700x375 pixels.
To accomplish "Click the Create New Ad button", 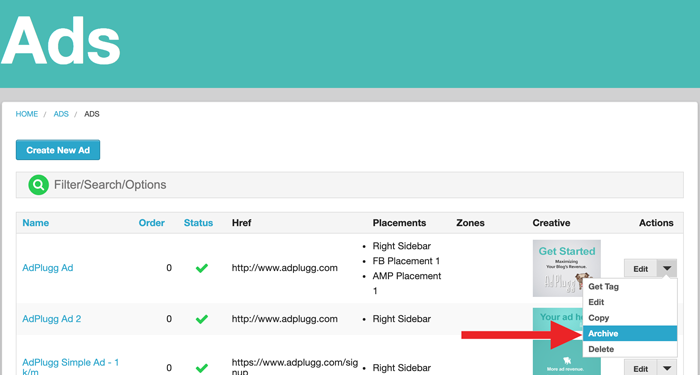I will click(58, 150).
